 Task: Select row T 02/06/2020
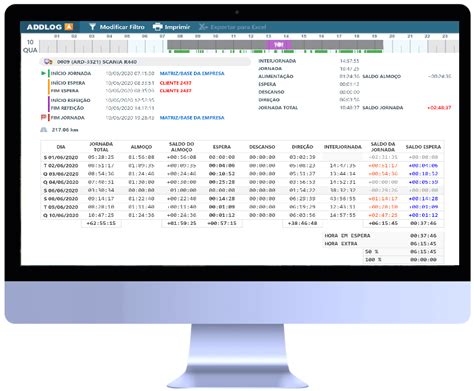point(242,166)
